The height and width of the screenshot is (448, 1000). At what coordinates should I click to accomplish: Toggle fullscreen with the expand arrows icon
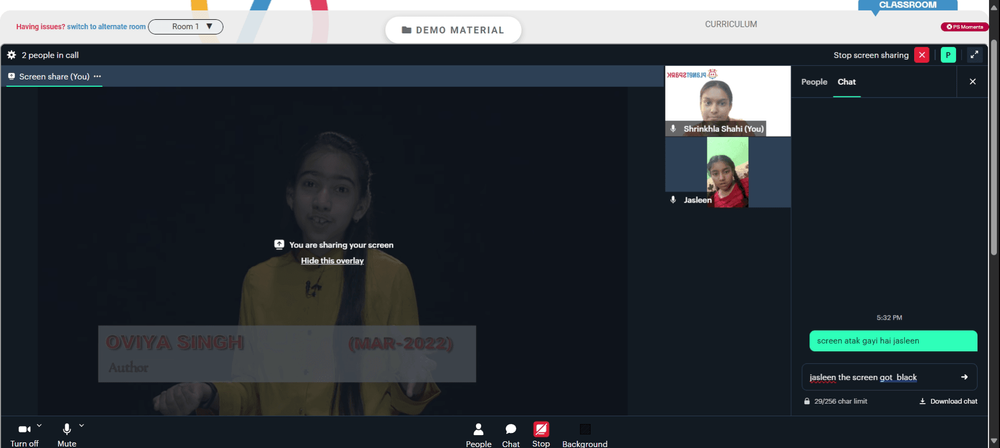(974, 55)
